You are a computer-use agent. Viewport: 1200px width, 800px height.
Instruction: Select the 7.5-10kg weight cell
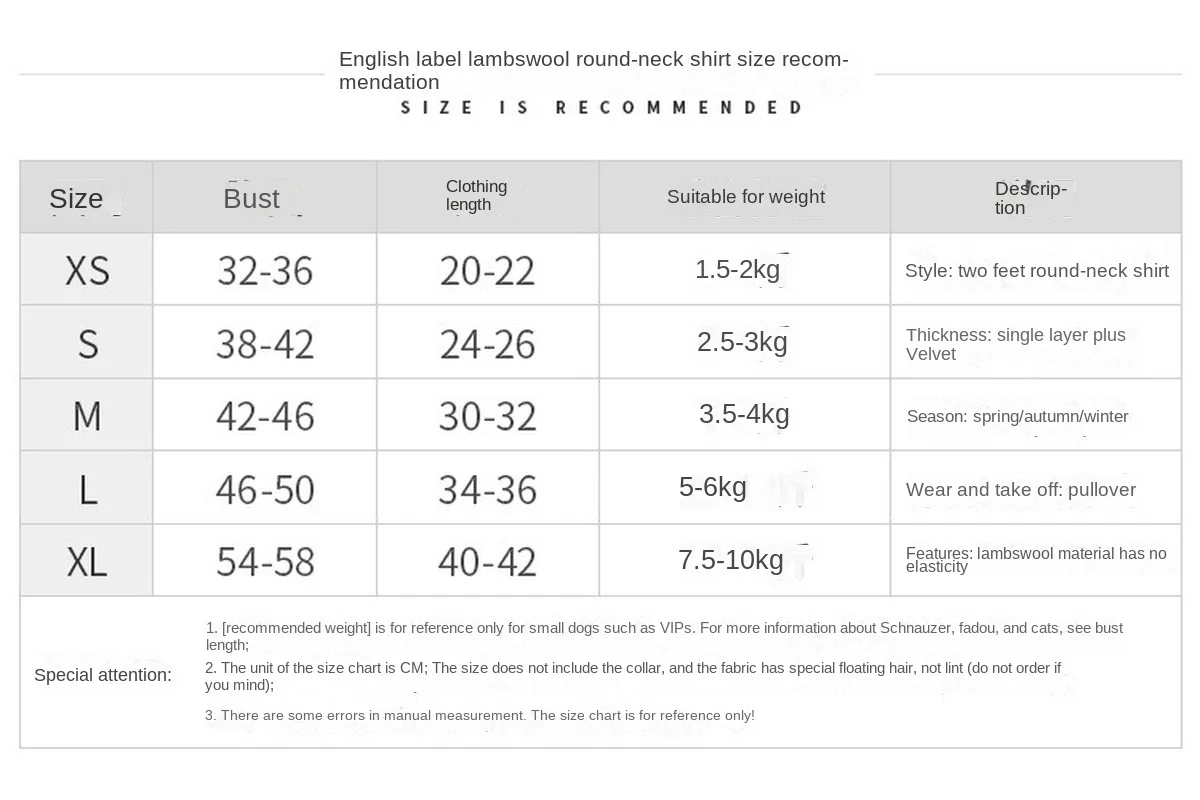[731, 560]
